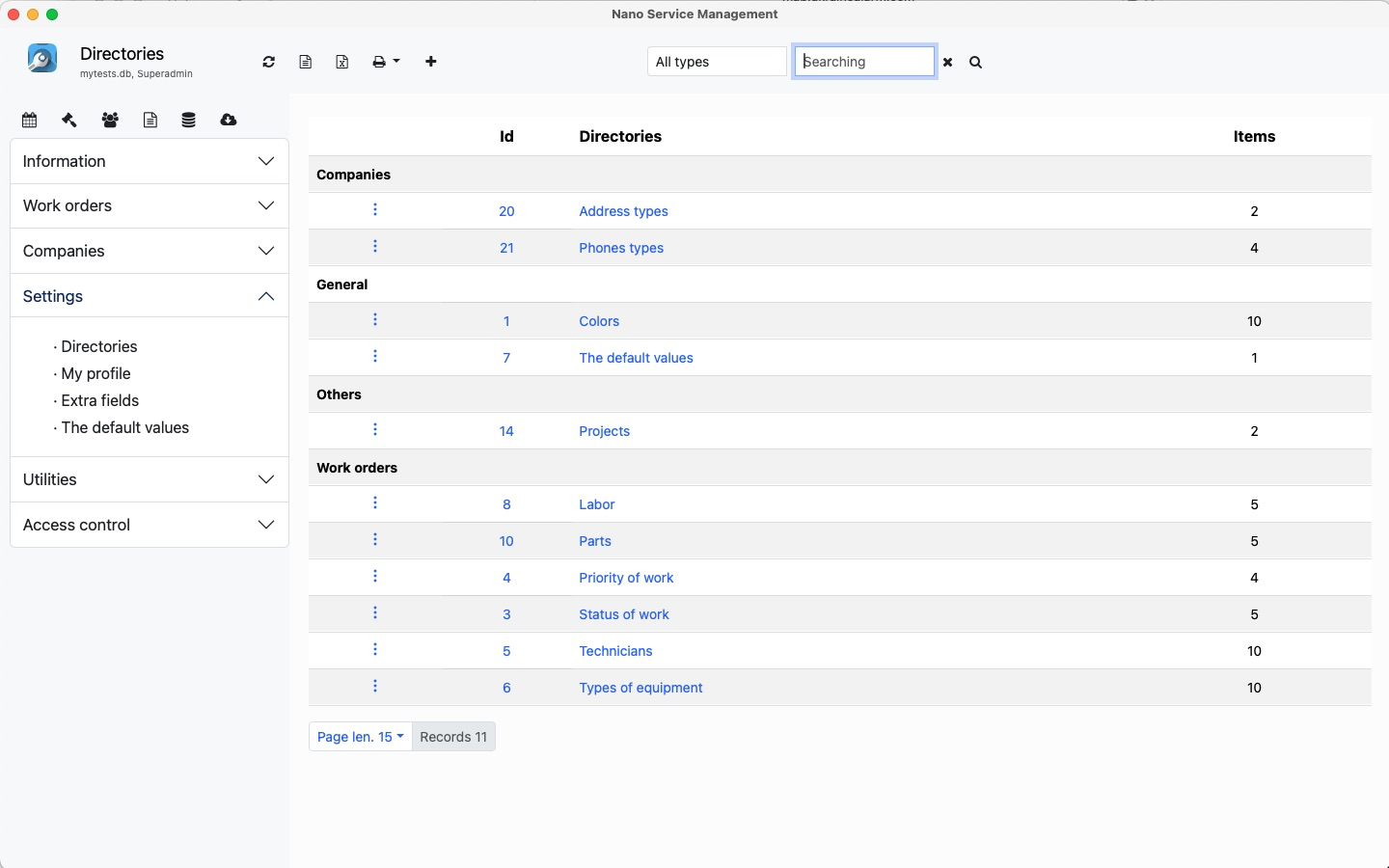The image size is (1389, 868).
Task: Open row menu for The default values row
Action: click(375, 357)
